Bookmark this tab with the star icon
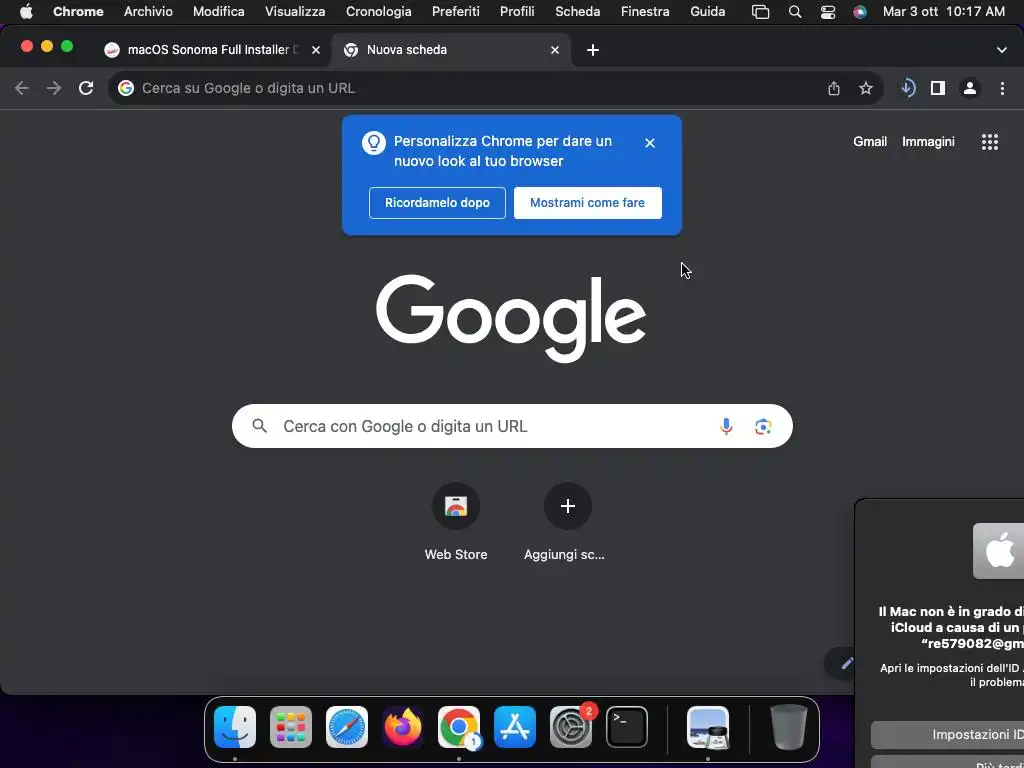The height and width of the screenshot is (768, 1024). pos(866,88)
